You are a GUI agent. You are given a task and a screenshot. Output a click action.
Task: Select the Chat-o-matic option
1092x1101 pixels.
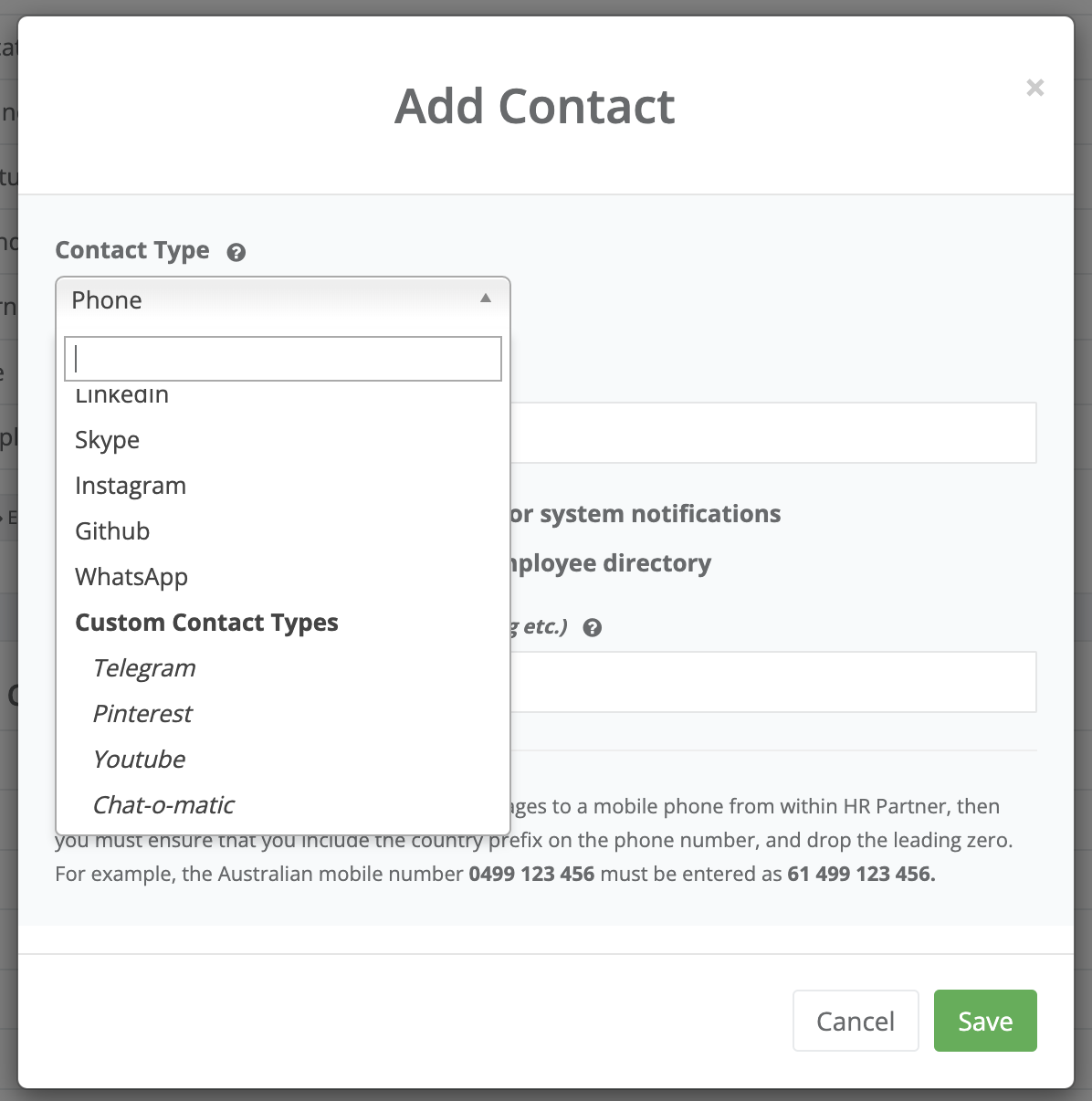[x=163, y=805]
